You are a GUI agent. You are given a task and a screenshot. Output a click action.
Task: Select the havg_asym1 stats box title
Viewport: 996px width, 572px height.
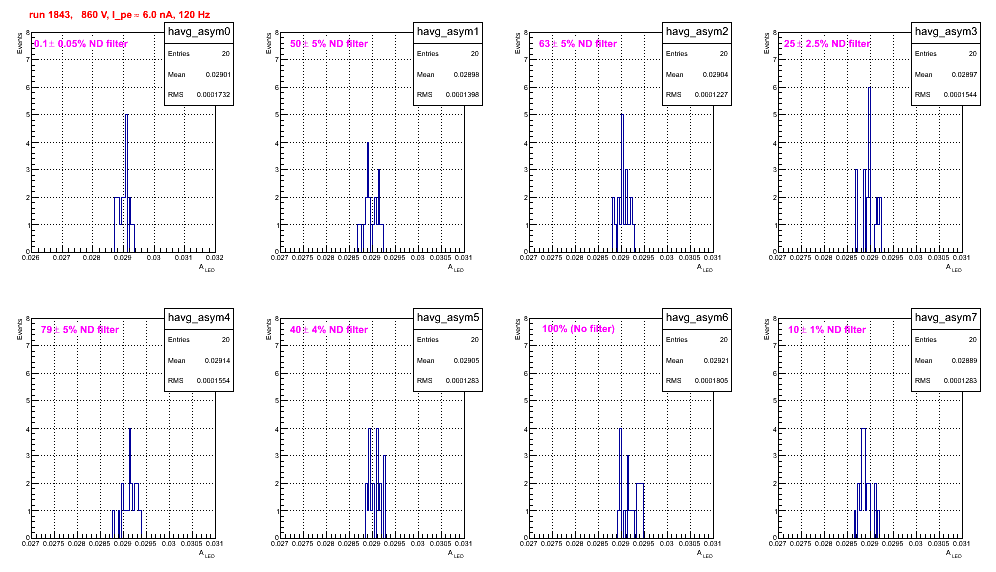tap(448, 32)
